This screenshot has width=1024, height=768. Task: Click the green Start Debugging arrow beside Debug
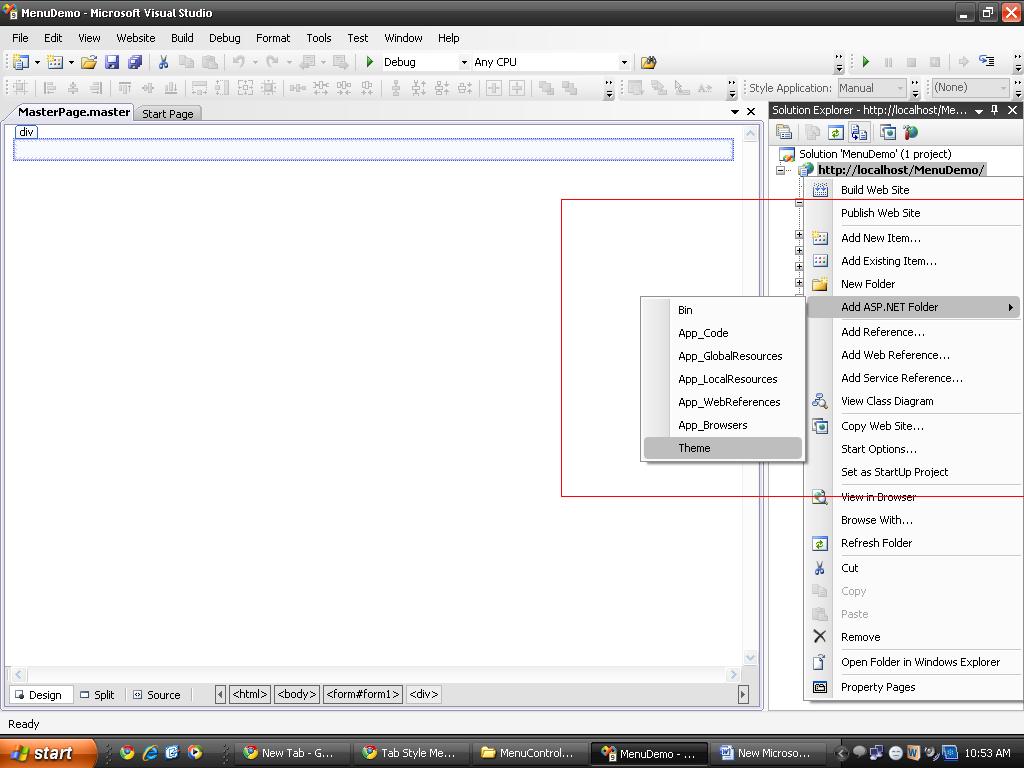(370, 62)
